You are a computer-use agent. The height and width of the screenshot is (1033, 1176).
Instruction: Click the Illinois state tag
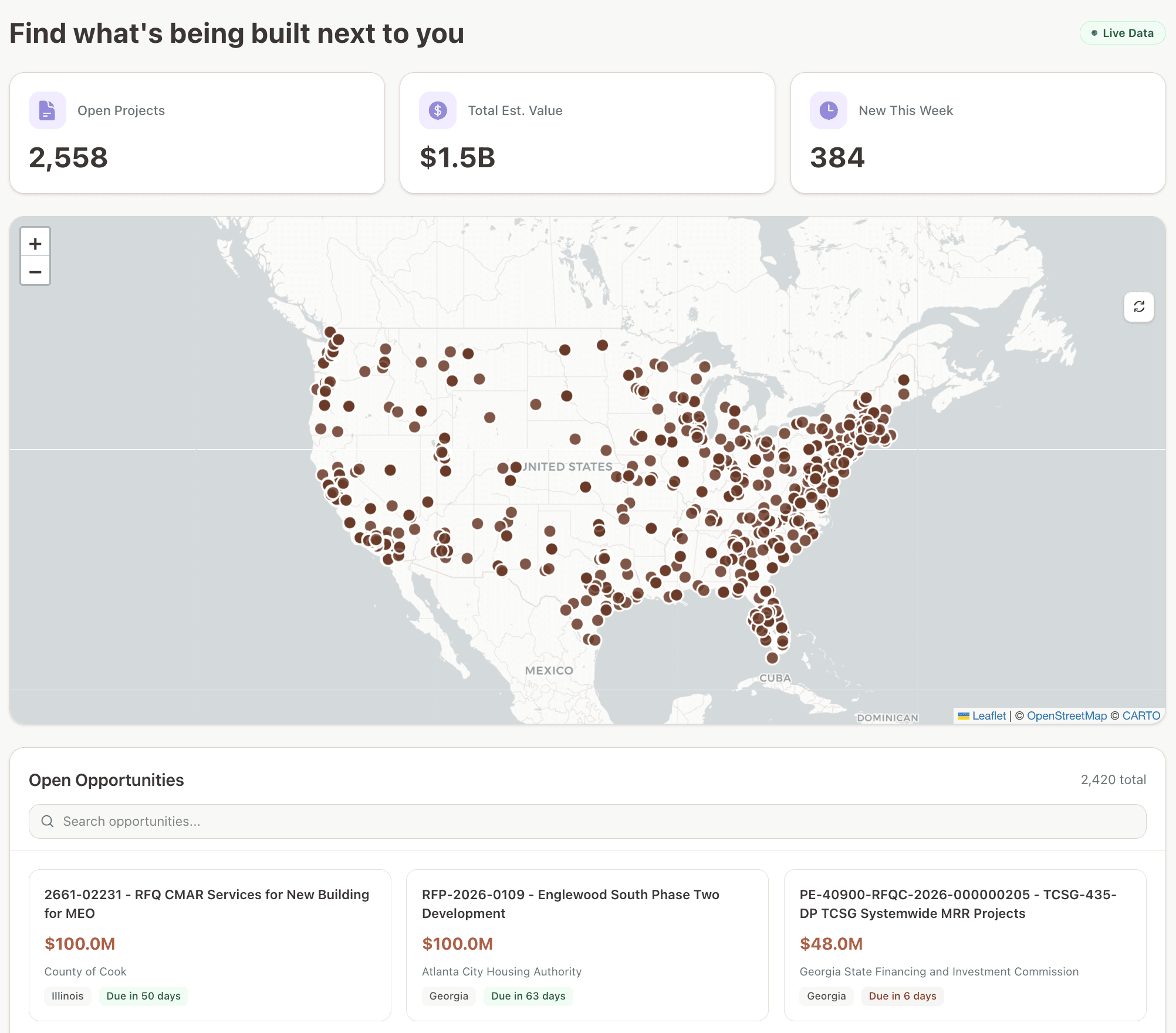pyautogui.click(x=67, y=996)
